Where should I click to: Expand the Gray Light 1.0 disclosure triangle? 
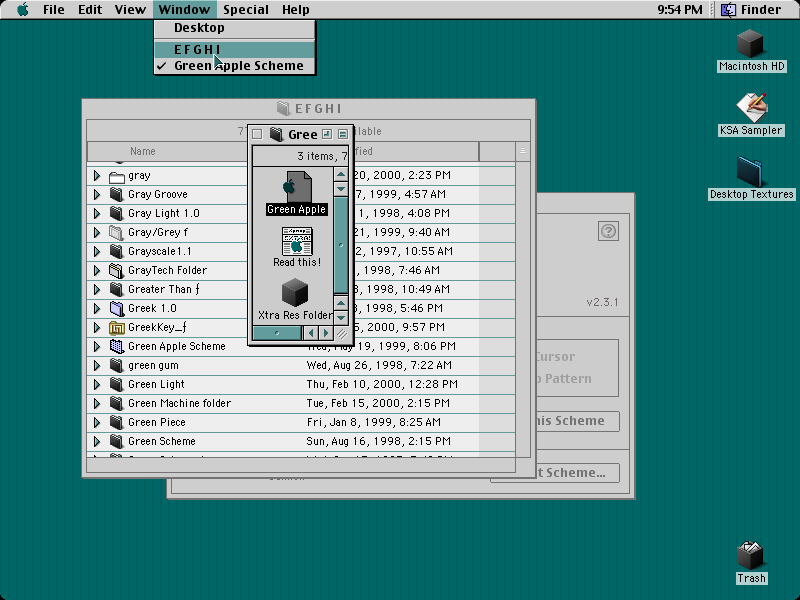[97, 213]
